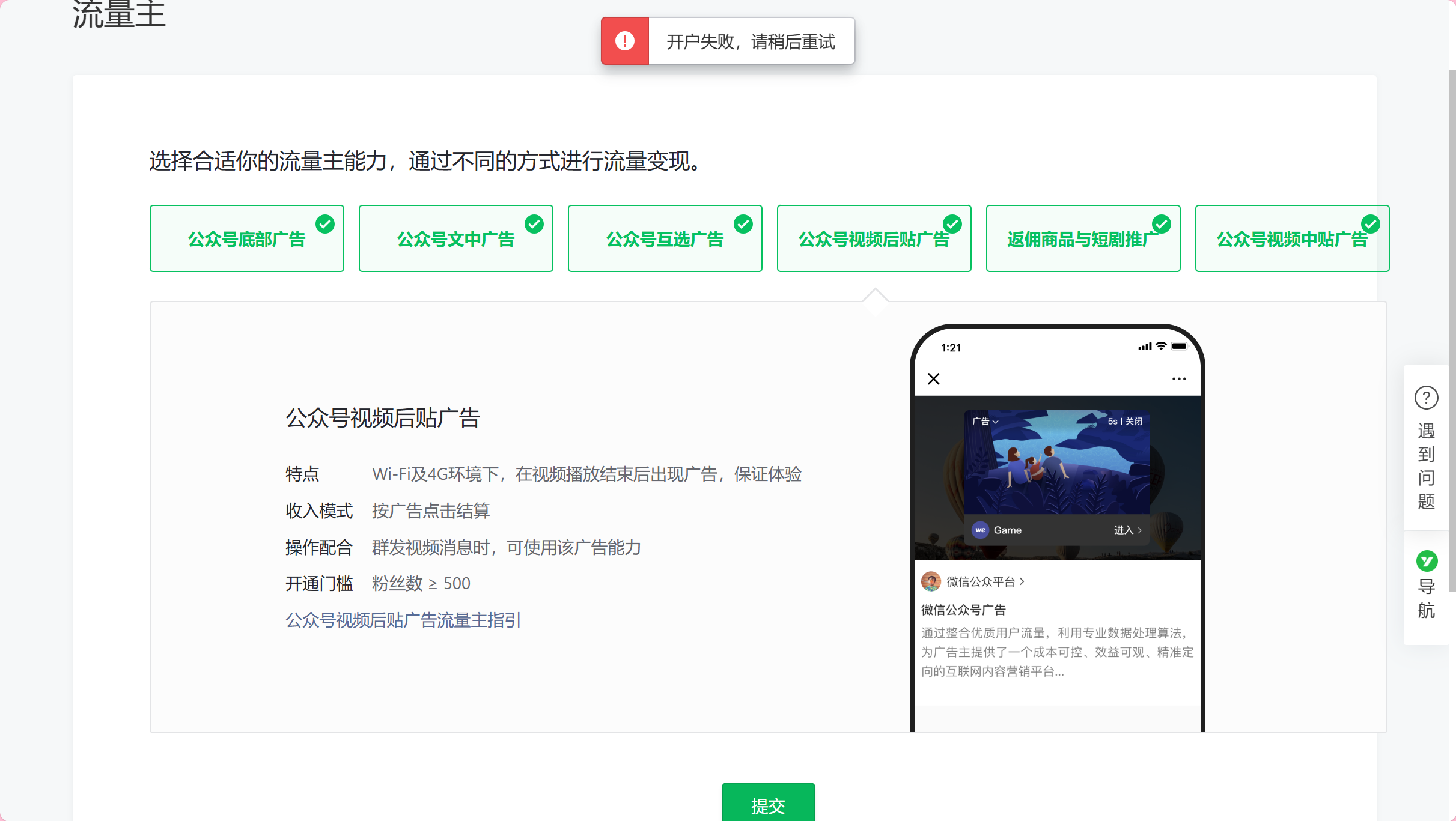The width and height of the screenshot is (1456, 821).
Task: Click 进入 arrow in ad preview
Action: click(1127, 530)
